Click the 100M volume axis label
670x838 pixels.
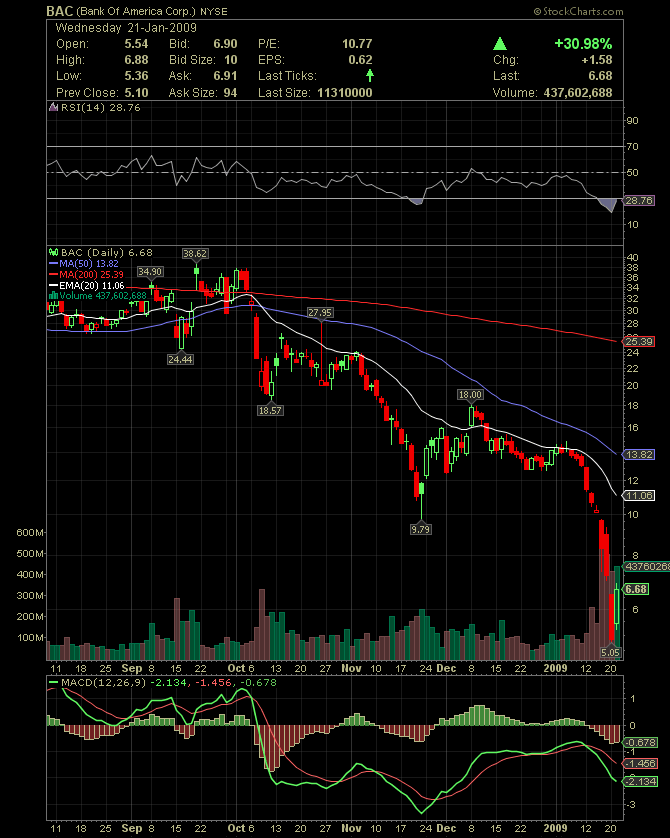point(30,638)
